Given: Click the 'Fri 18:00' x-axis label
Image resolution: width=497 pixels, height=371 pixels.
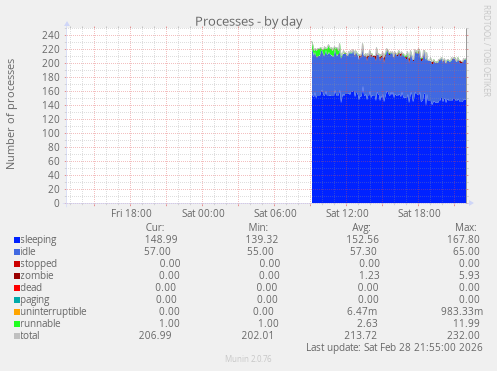Looking at the screenshot, I should (131, 213).
